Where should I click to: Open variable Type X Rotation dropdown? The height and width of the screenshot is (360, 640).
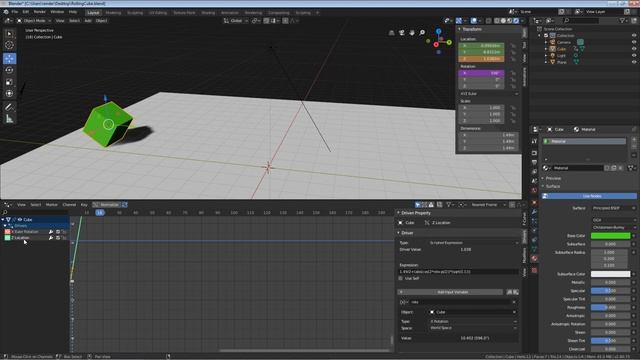pos(473,321)
